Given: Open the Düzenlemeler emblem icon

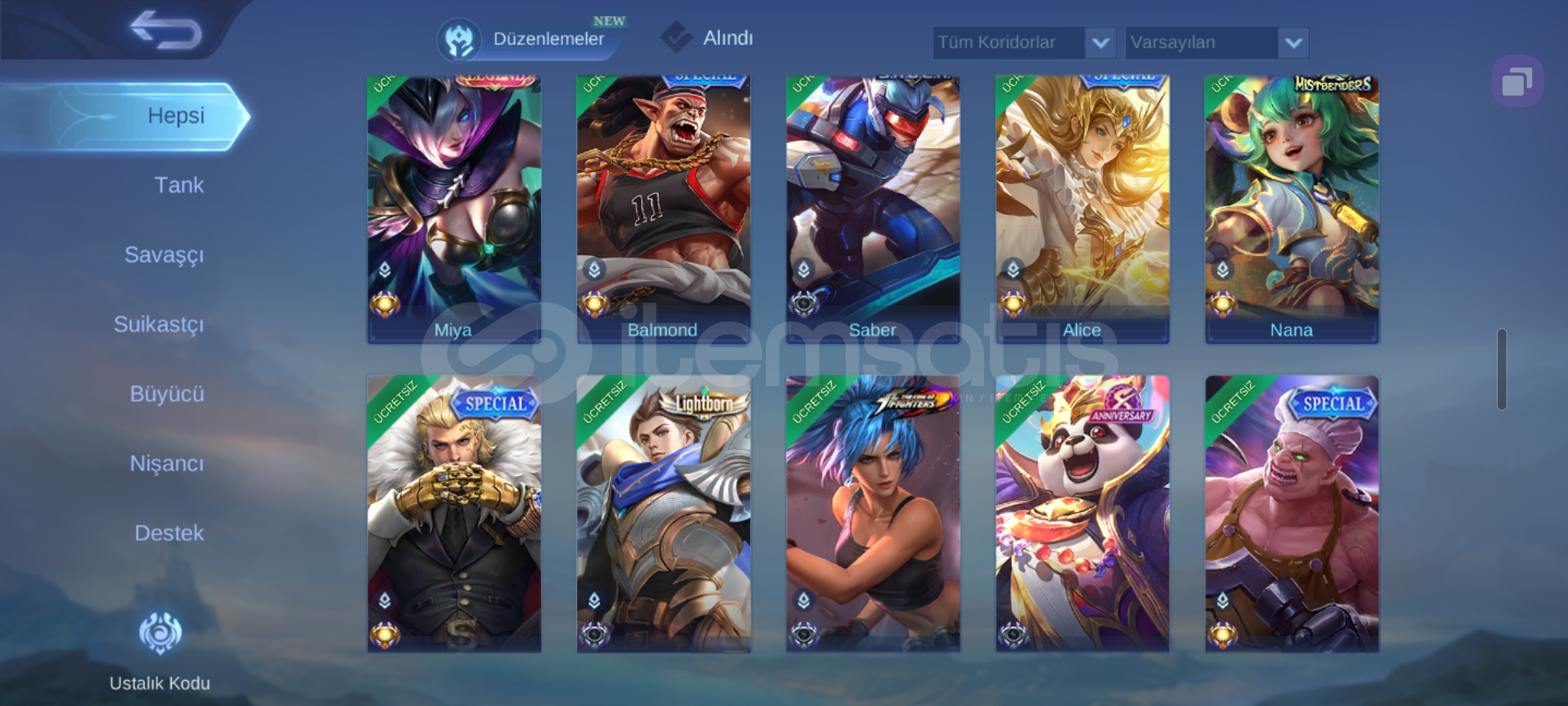Looking at the screenshot, I should click(459, 39).
